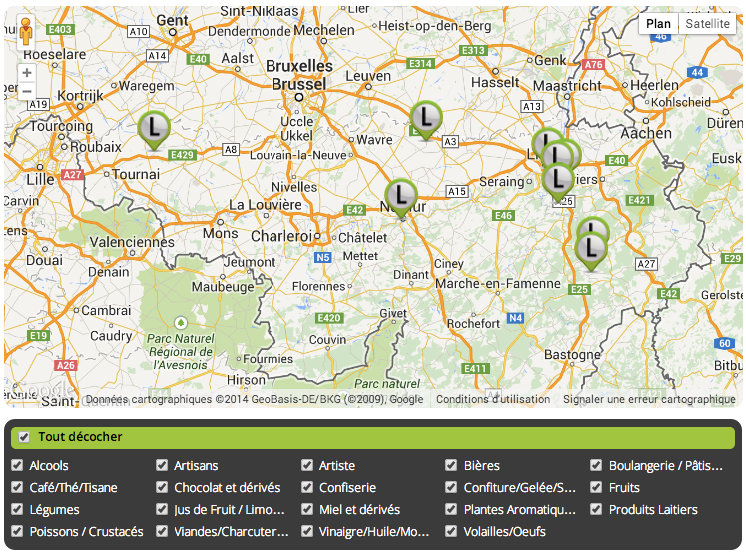The width and height of the screenshot is (746, 554).
Task: Toggle the Poissons / Crustacés checkbox
Action: point(17,531)
